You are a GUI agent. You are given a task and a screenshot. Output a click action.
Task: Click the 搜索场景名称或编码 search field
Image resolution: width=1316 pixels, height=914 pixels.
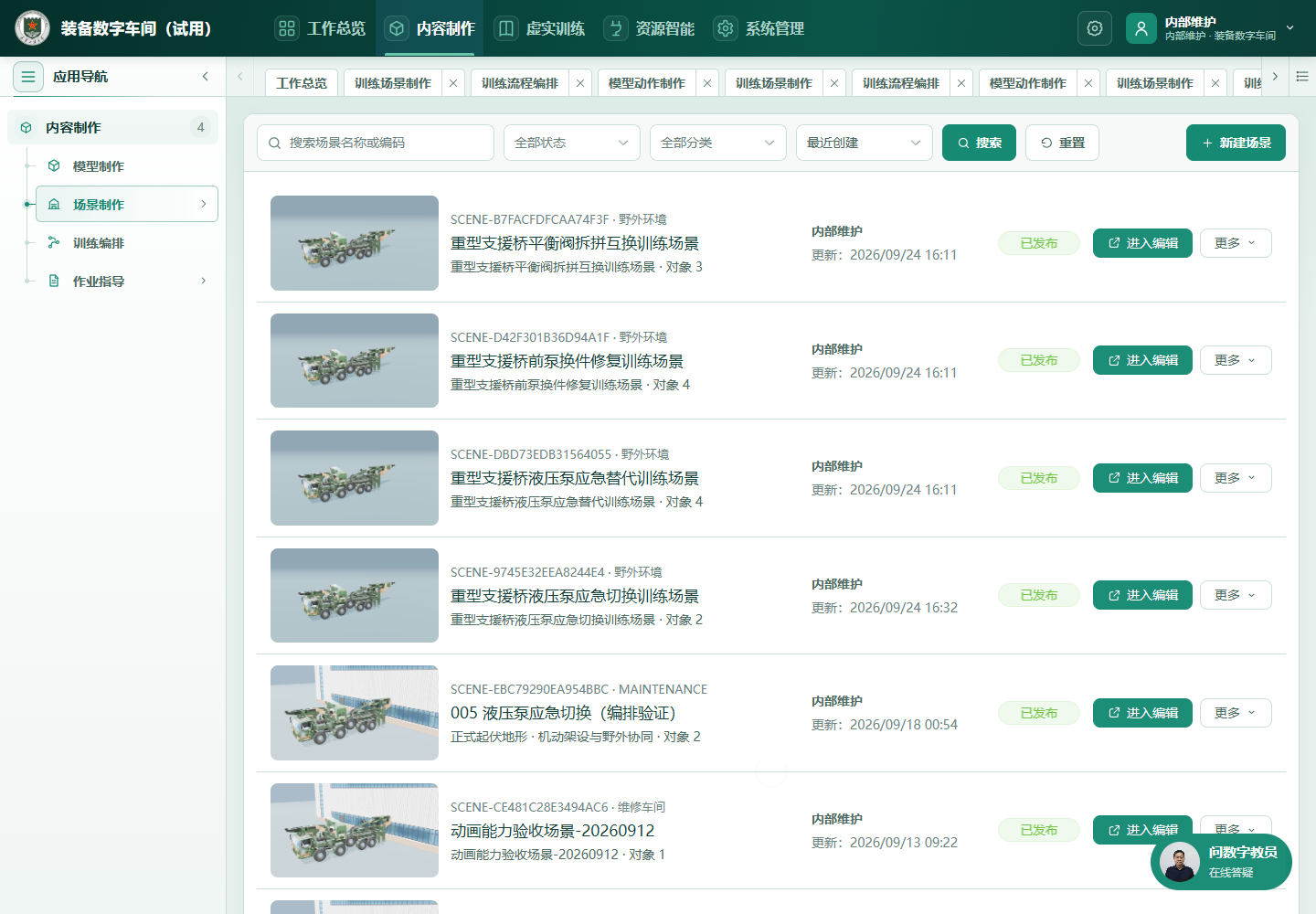[376, 143]
